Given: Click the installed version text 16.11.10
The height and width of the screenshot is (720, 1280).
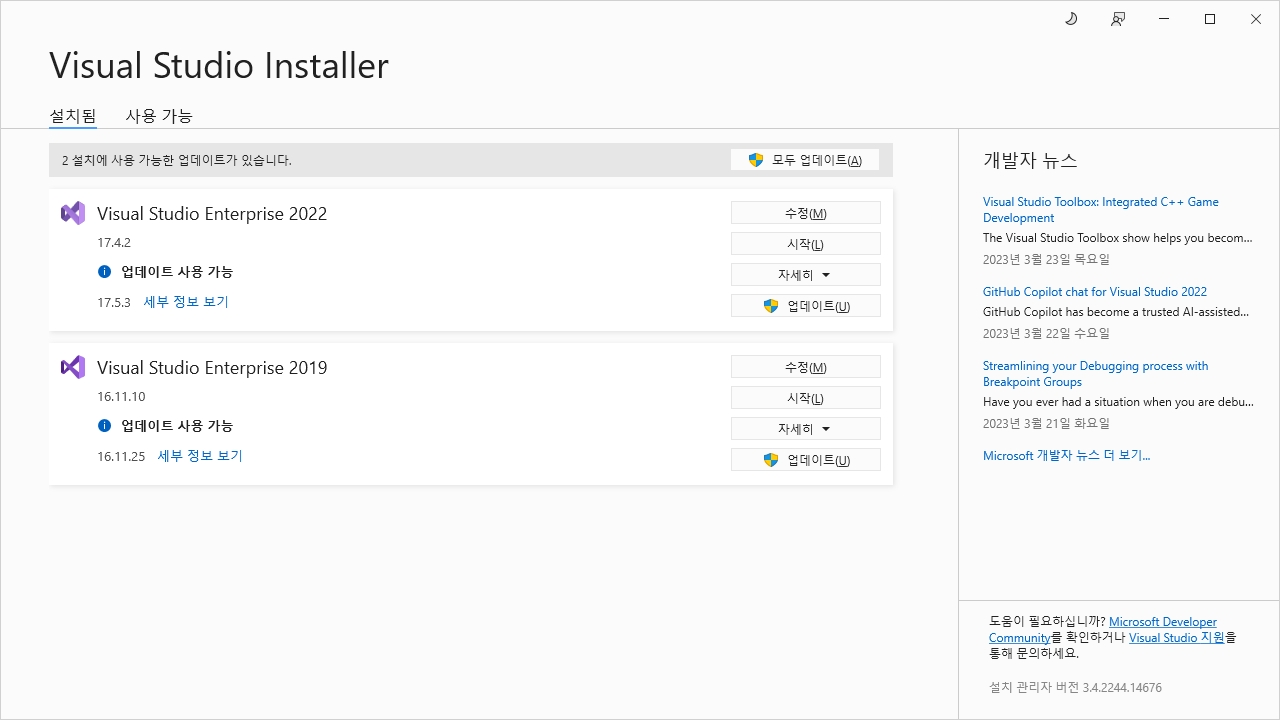Looking at the screenshot, I should pos(121,397).
